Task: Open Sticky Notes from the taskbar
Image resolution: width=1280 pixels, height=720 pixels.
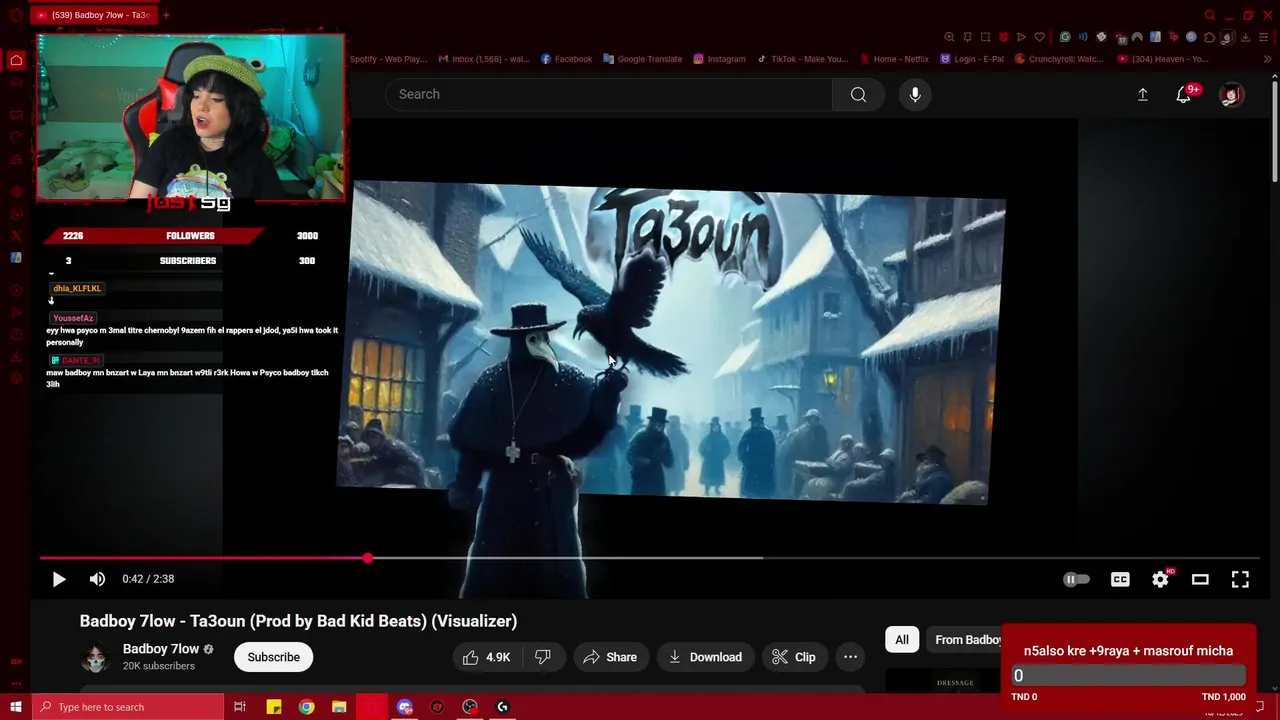Action: click(x=273, y=707)
